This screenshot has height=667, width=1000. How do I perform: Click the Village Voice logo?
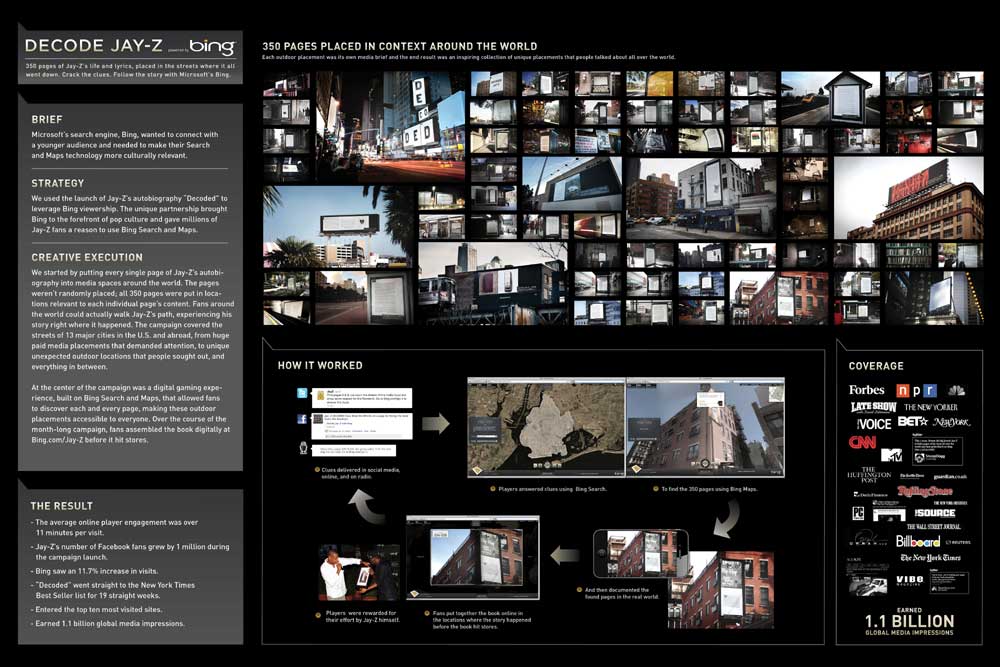874,424
